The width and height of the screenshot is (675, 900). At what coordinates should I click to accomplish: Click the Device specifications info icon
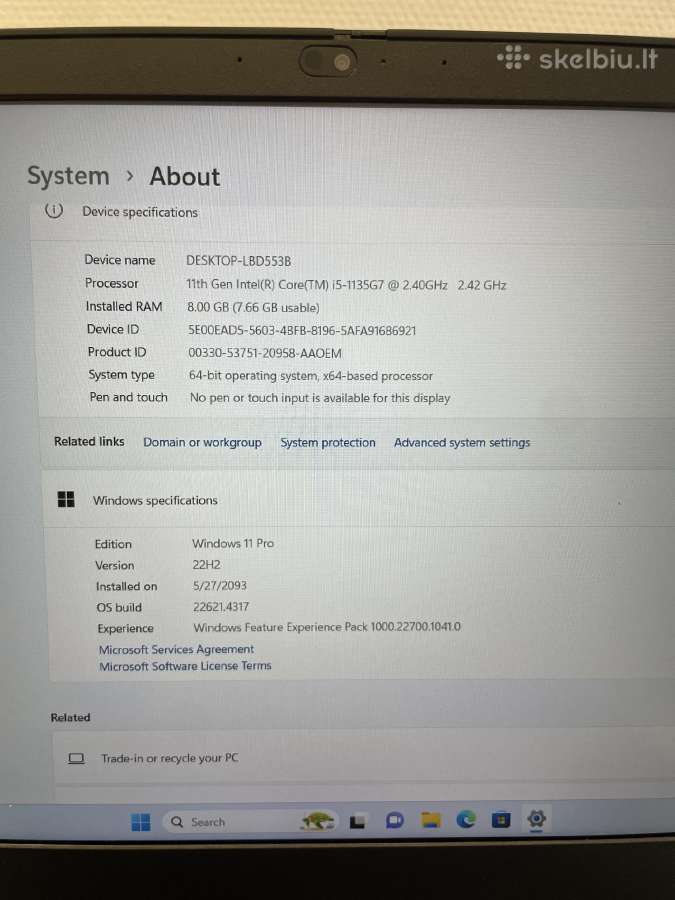(54, 211)
